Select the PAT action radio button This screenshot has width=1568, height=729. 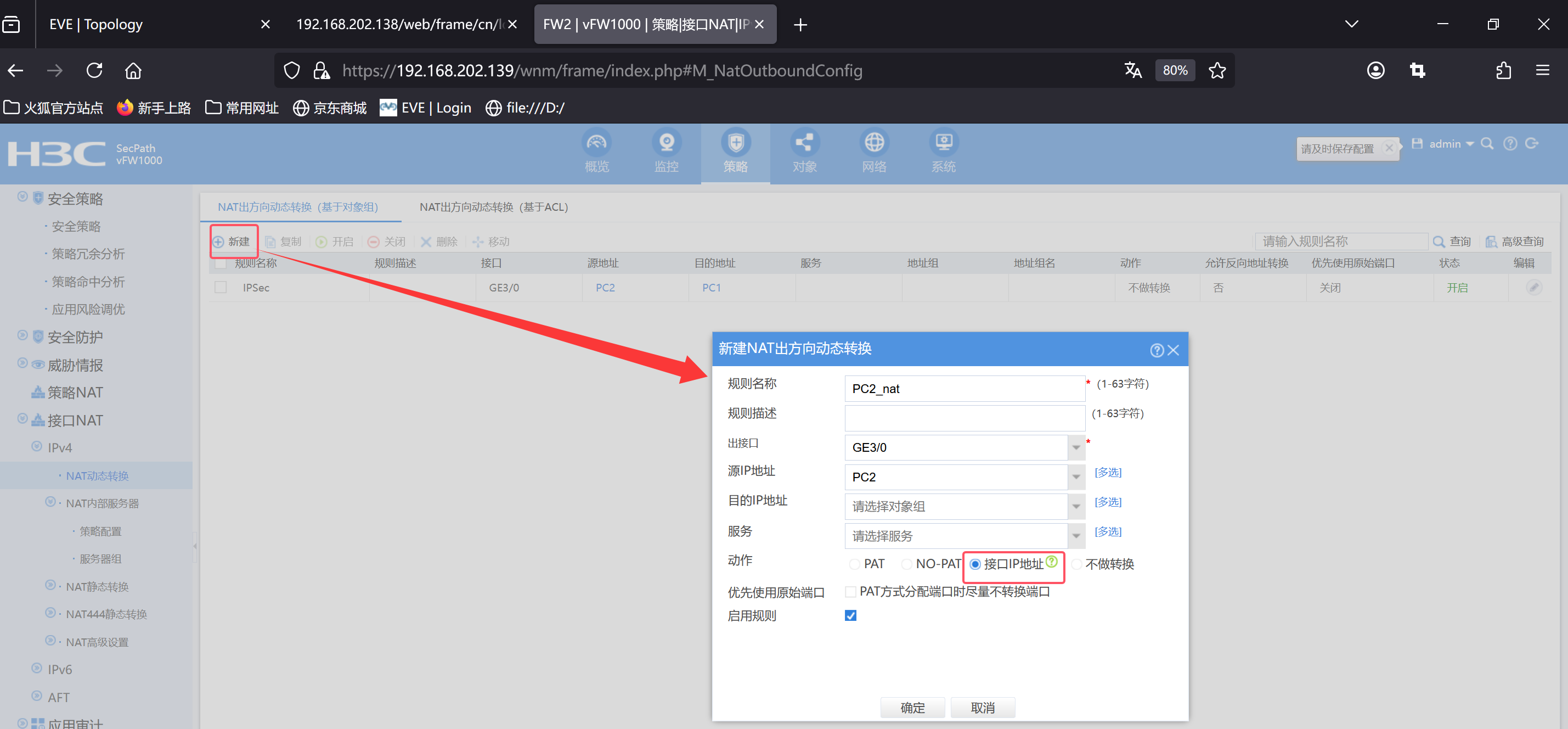[x=854, y=564]
